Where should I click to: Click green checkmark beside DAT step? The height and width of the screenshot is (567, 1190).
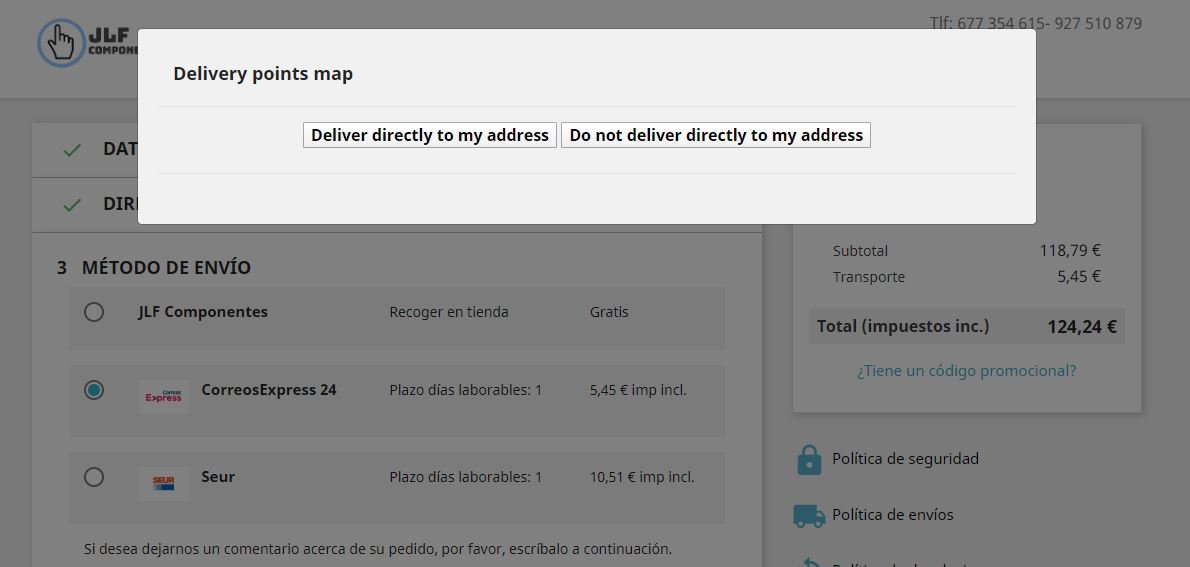click(72, 150)
